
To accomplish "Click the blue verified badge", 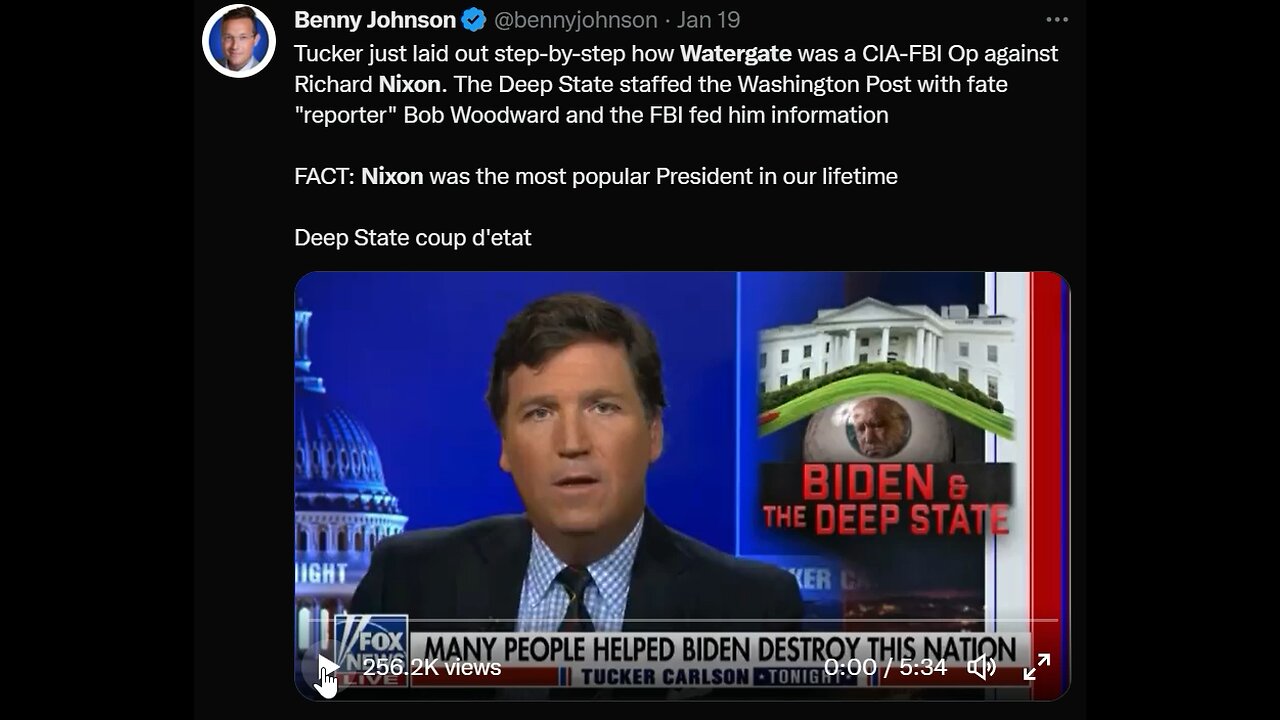I will (x=474, y=20).
